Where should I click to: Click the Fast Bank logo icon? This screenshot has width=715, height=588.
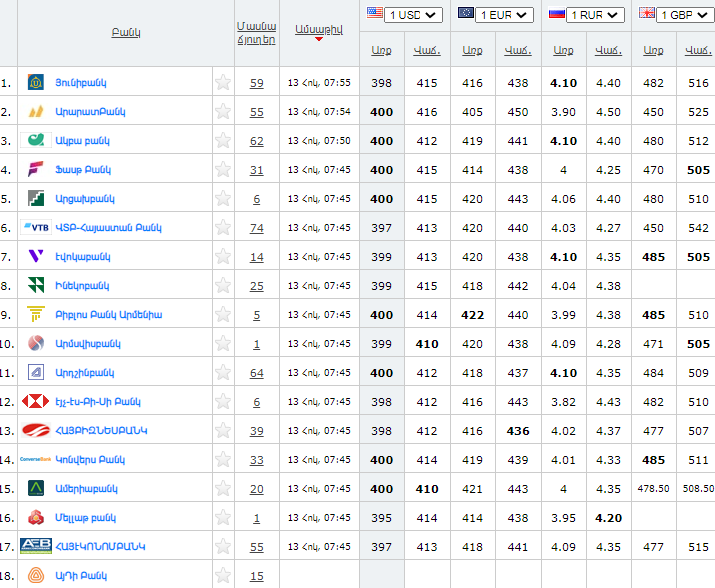(36, 169)
